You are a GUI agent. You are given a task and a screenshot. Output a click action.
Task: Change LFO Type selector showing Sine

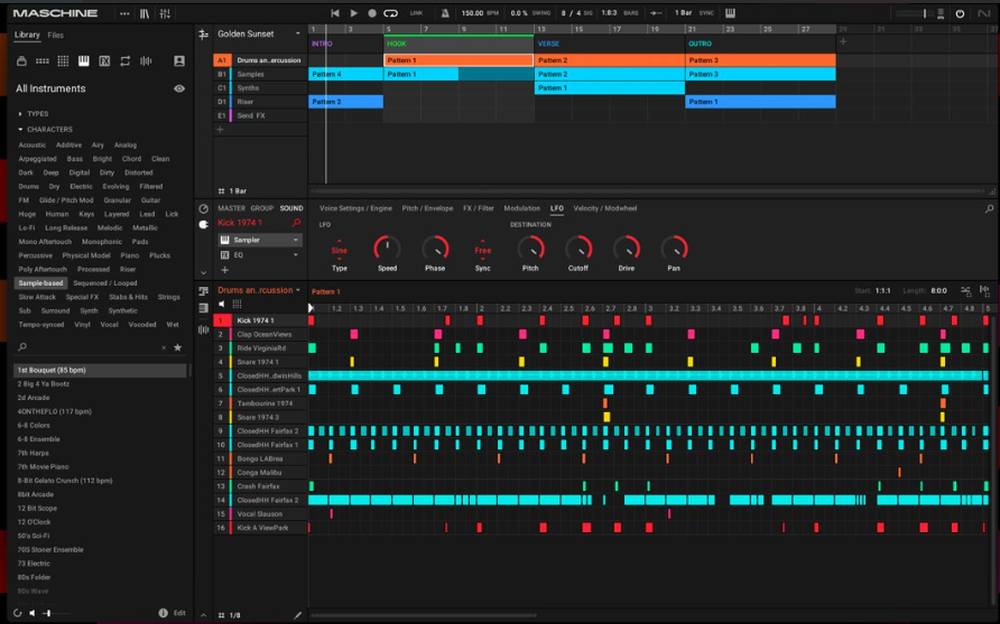[x=339, y=251]
